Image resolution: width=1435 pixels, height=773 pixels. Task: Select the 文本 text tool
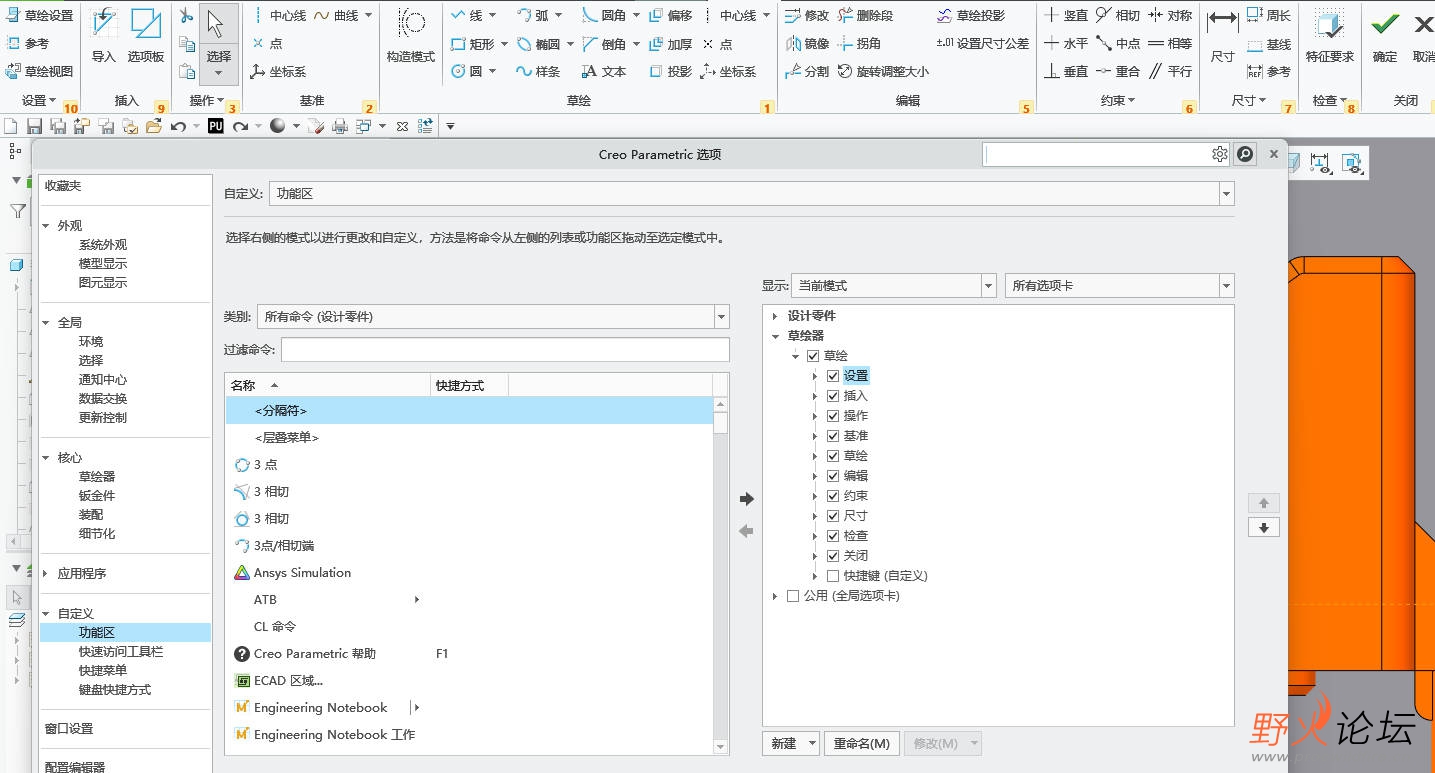605,71
